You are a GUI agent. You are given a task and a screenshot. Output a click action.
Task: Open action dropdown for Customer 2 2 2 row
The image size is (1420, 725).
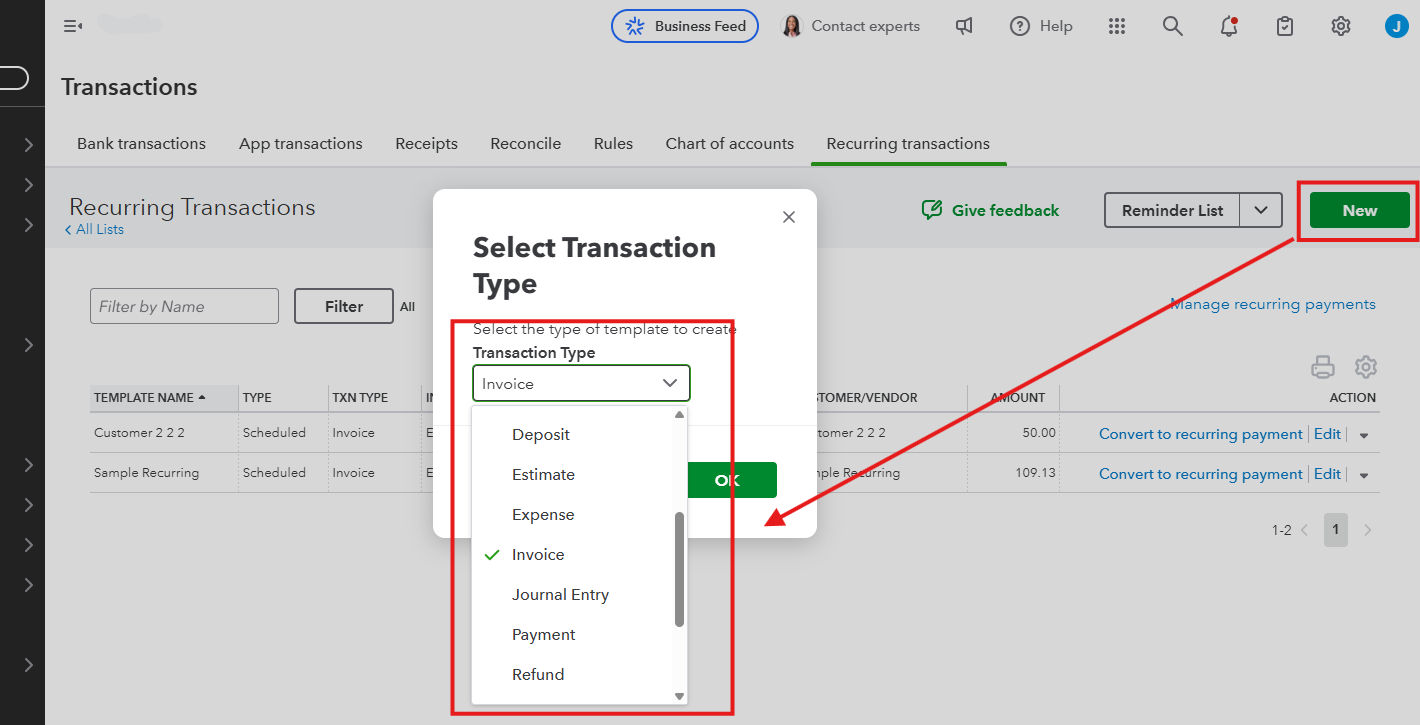coord(1363,434)
